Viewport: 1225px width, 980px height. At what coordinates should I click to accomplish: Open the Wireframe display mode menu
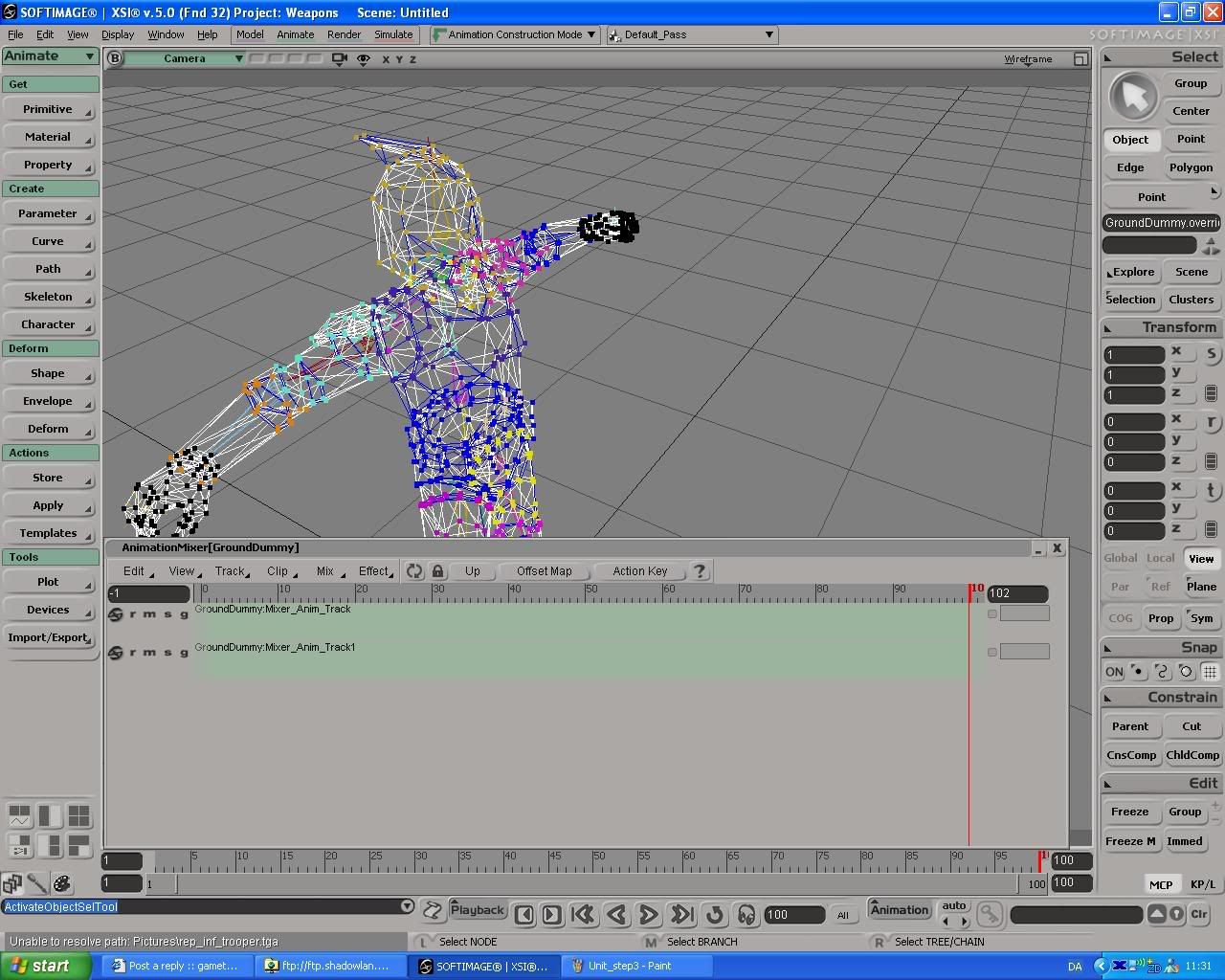coord(1028,59)
